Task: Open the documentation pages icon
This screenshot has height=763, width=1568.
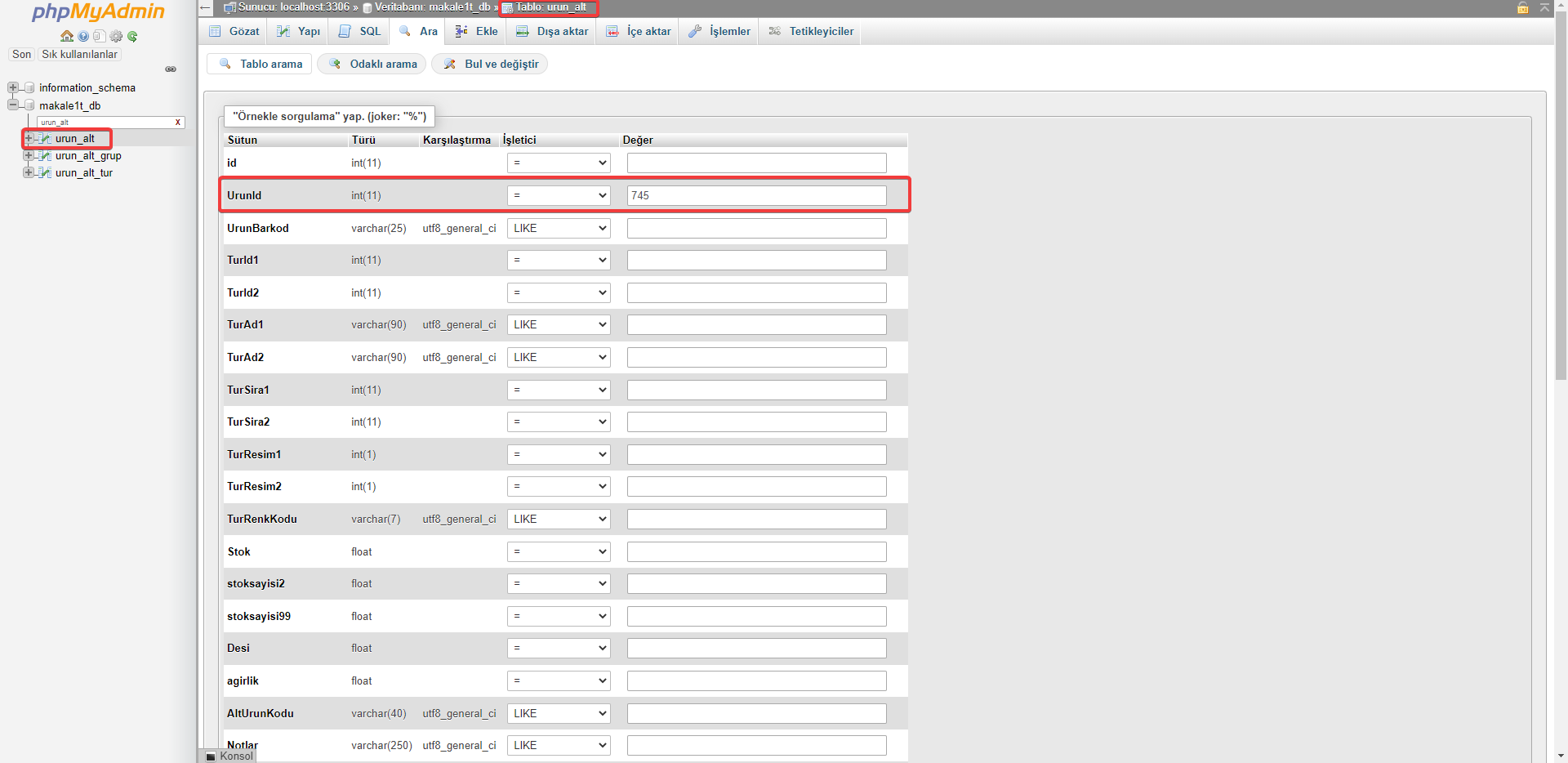Action: point(100,36)
